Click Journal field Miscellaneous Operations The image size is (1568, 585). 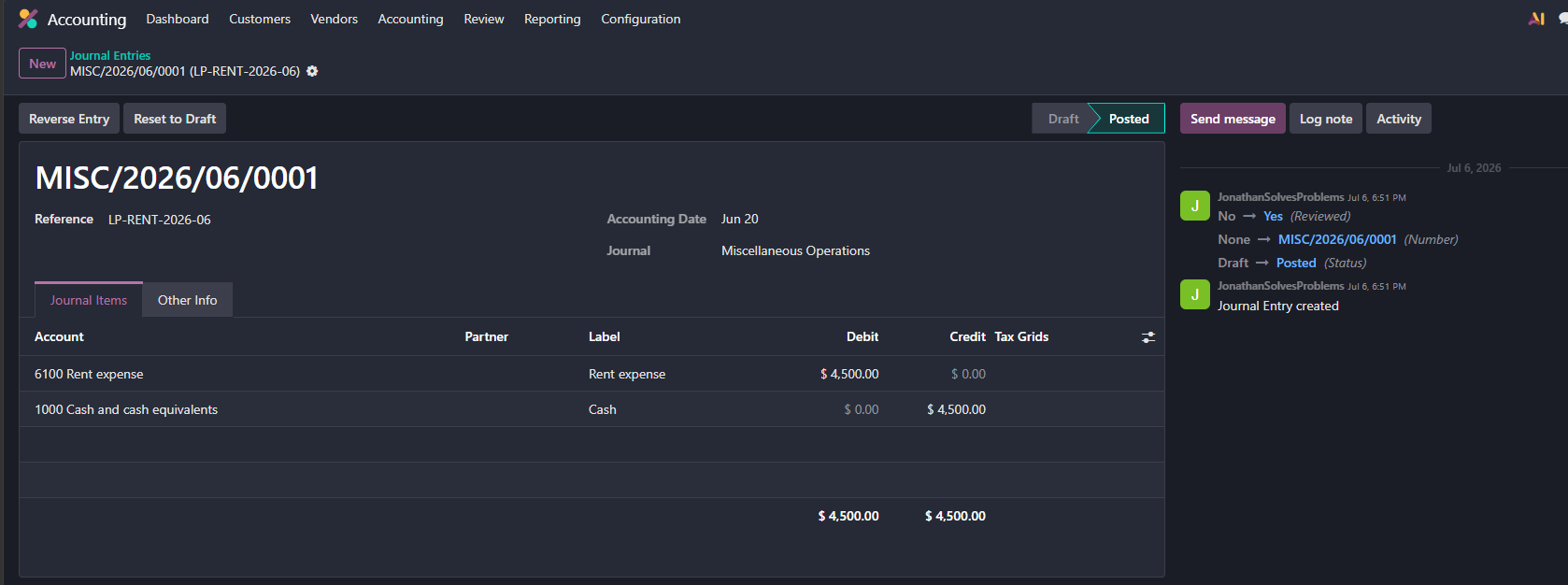(795, 250)
